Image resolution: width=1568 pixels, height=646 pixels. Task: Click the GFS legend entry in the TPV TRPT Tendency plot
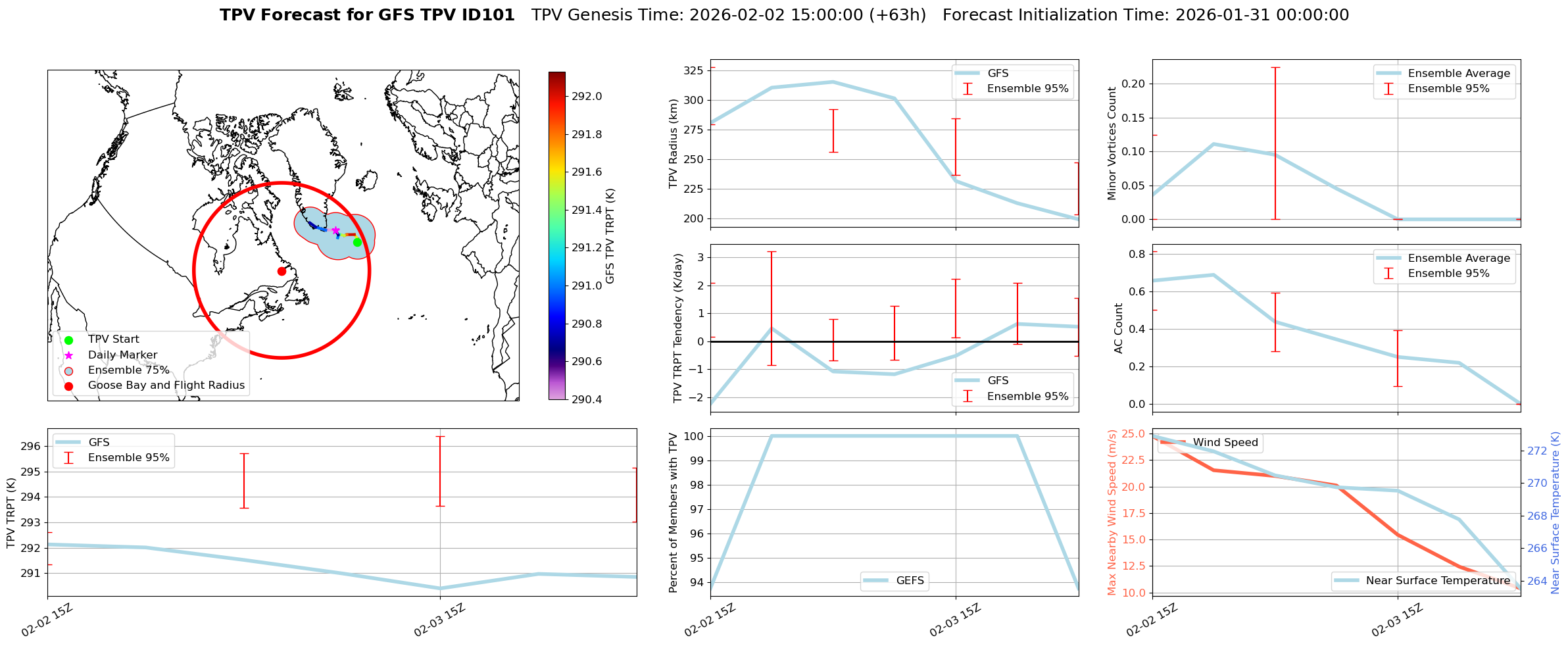(x=997, y=381)
